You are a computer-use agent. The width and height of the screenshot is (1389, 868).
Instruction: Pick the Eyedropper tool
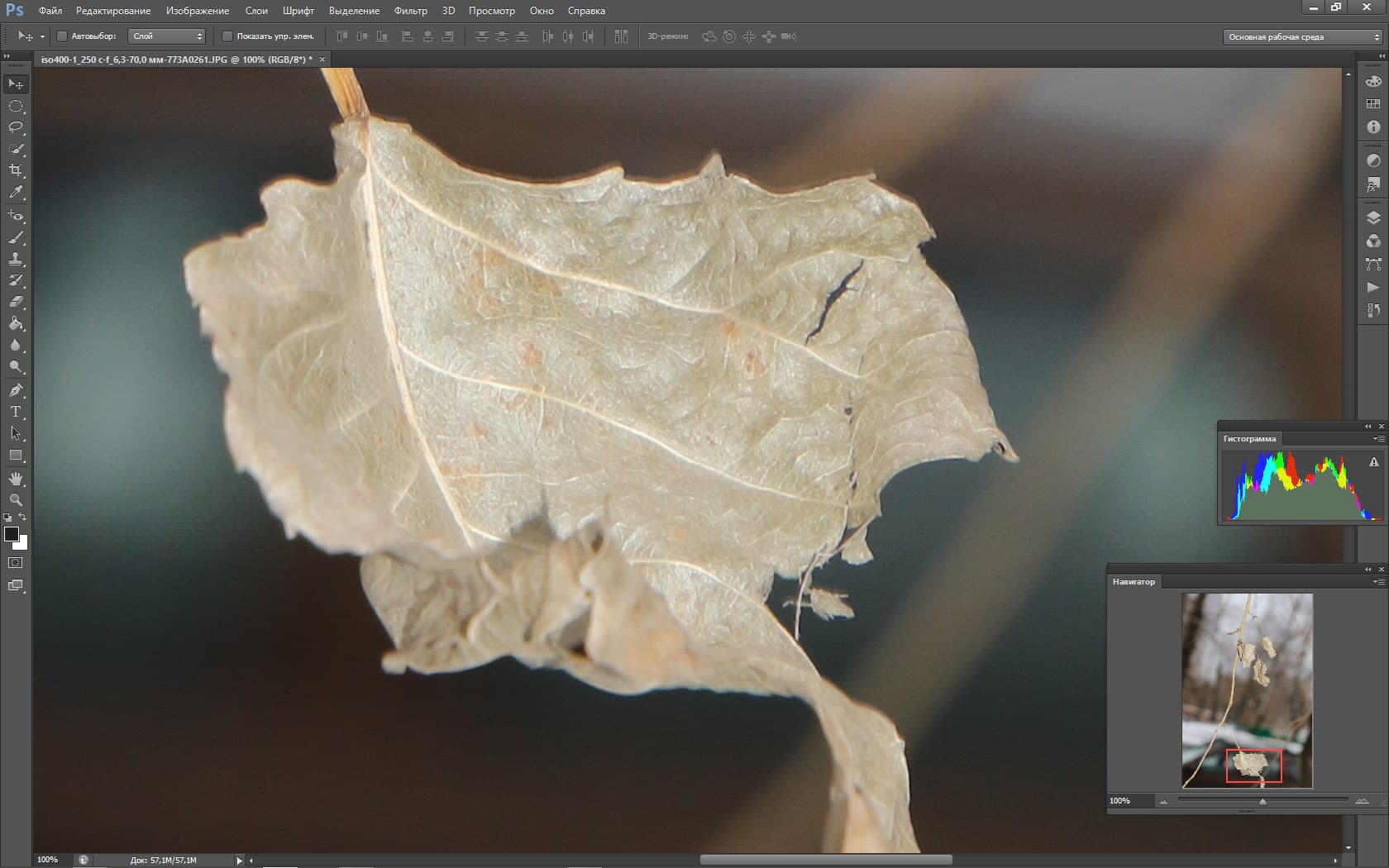tap(16, 192)
